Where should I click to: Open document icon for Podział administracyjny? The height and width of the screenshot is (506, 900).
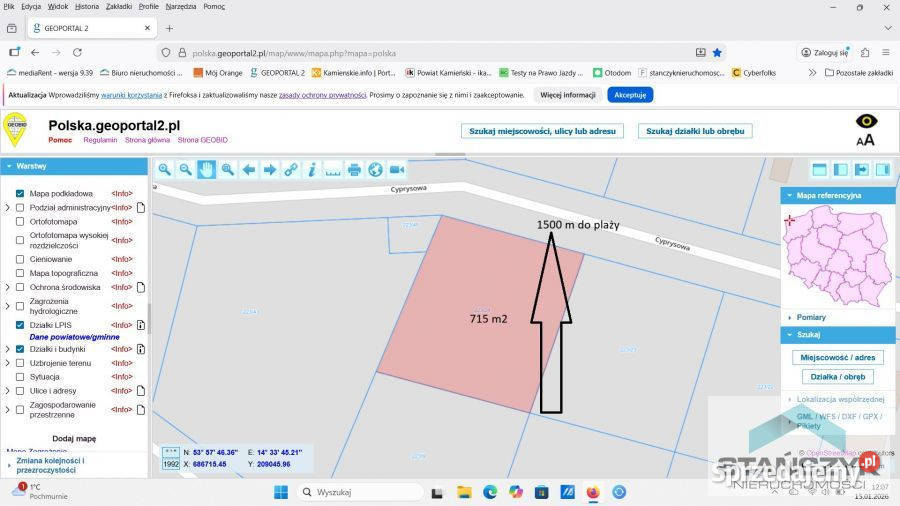click(141, 207)
